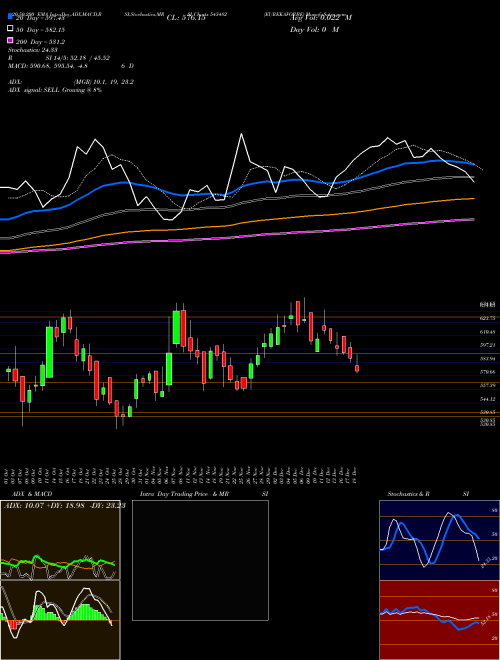Click the ADX line chart panel
This screenshot has width=500, height=660.
[60, 540]
